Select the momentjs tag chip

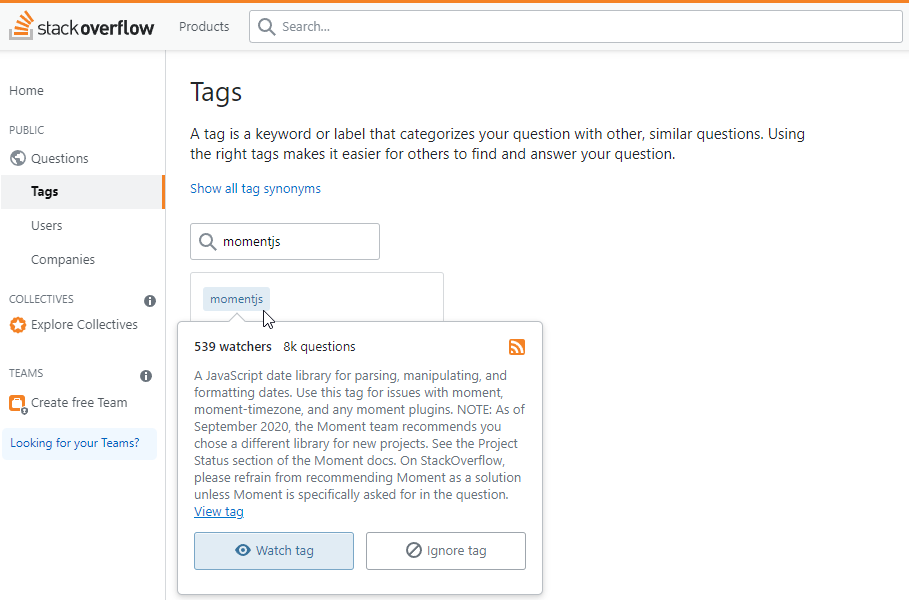[236, 298]
